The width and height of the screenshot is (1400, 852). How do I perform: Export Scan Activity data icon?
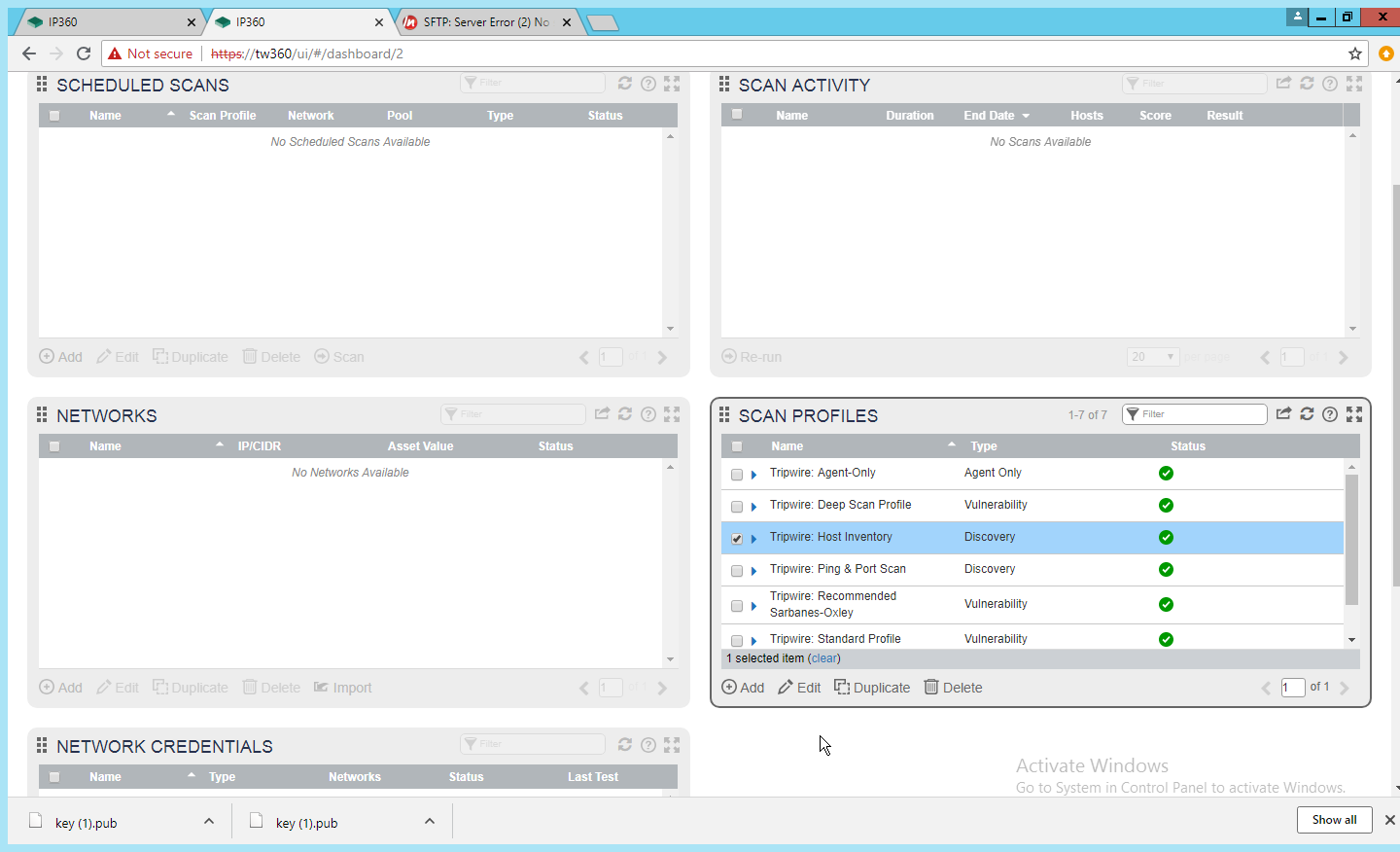click(1283, 84)
